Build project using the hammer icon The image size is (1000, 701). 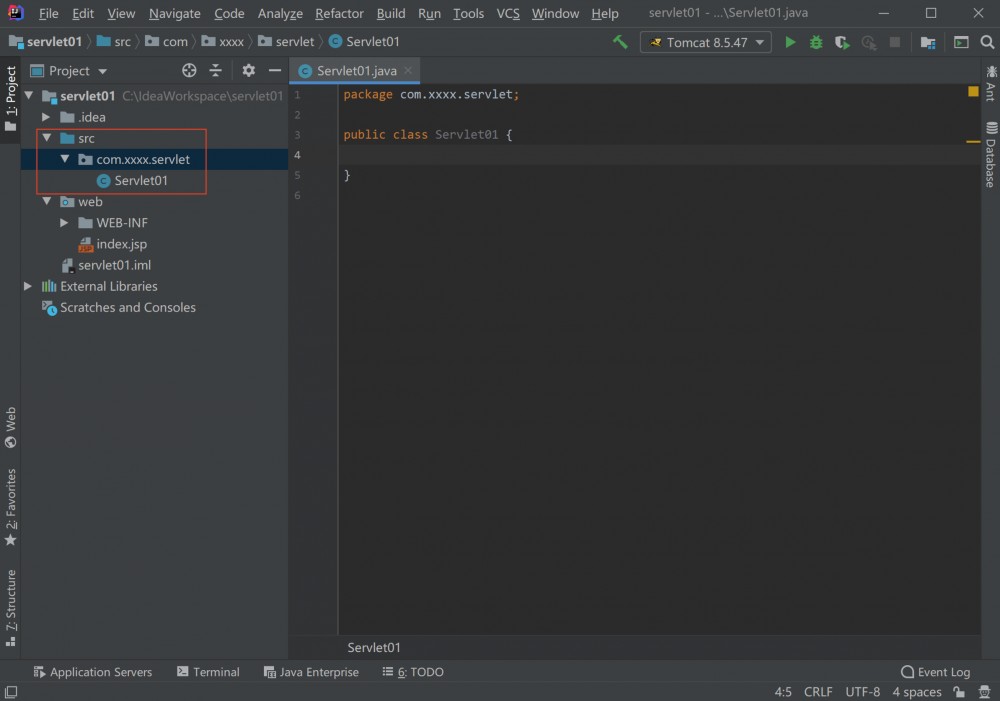[620, 42]
